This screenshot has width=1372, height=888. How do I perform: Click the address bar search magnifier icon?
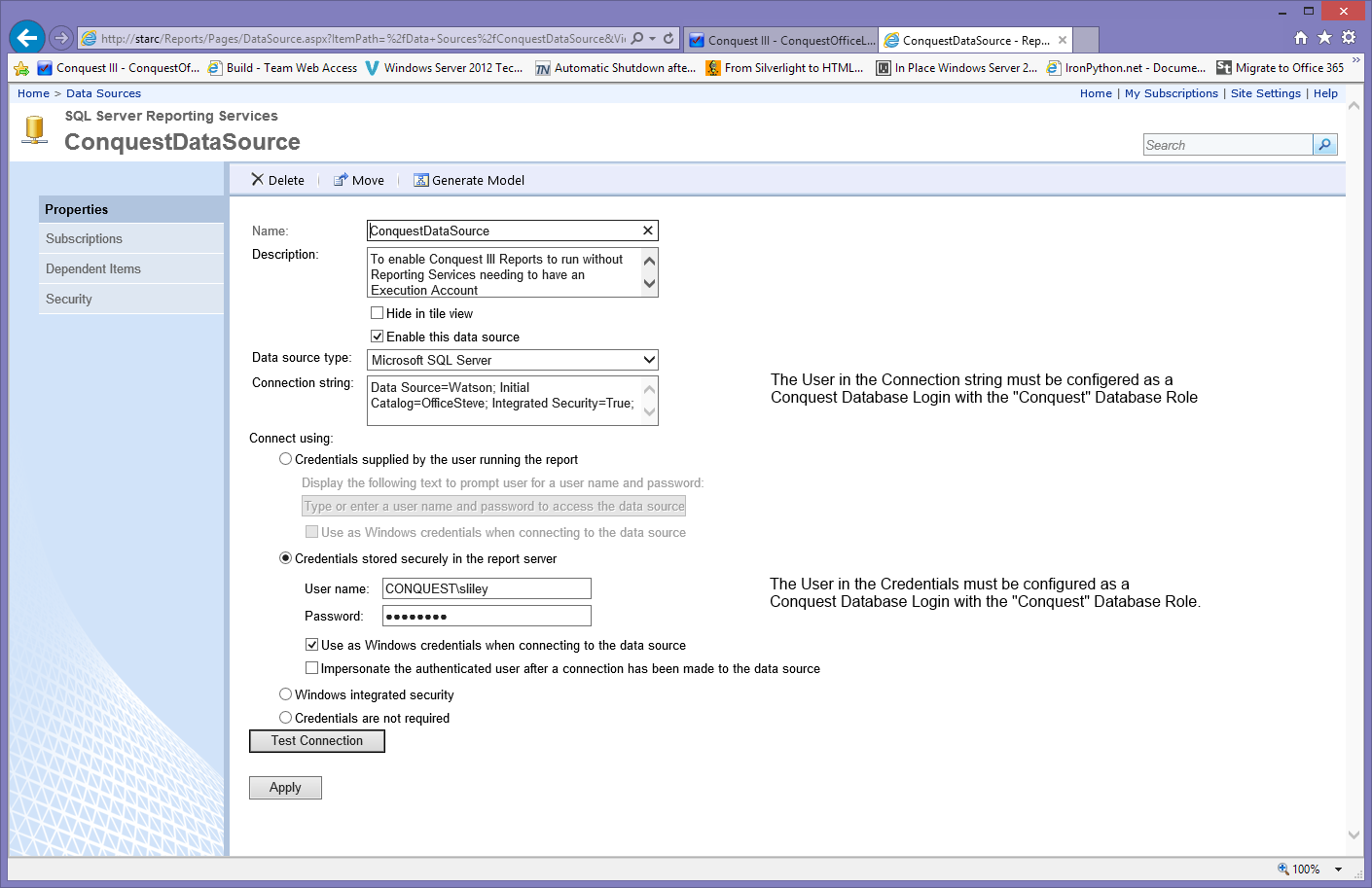[x=637, y=38]
